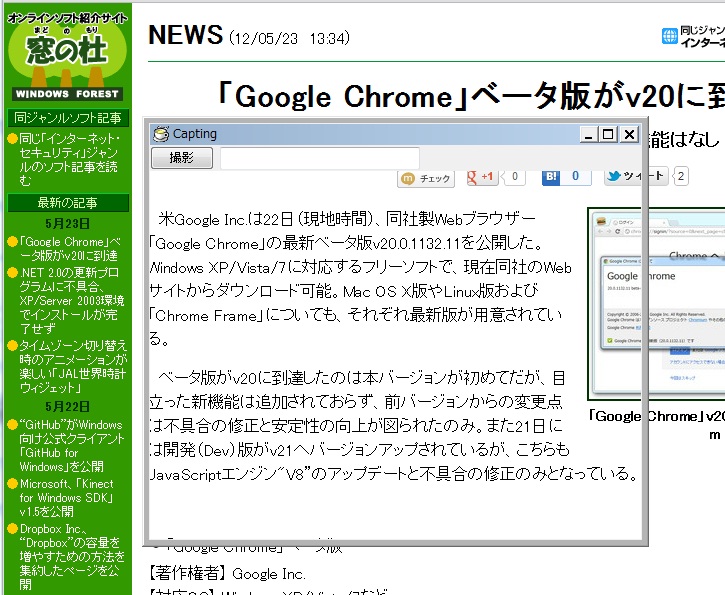Click the Capting coffee cup app icon
Screen dimensions: 725x595
[160, 134]
